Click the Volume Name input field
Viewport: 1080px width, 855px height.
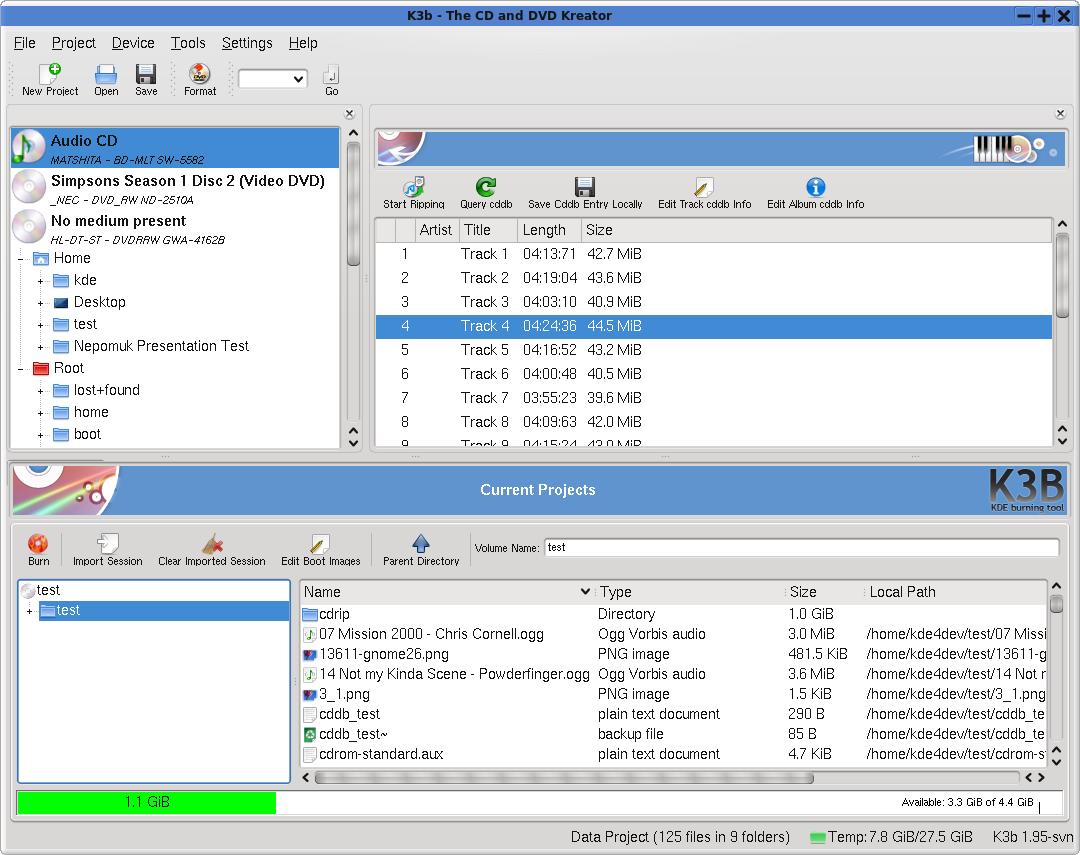[801, 548]
